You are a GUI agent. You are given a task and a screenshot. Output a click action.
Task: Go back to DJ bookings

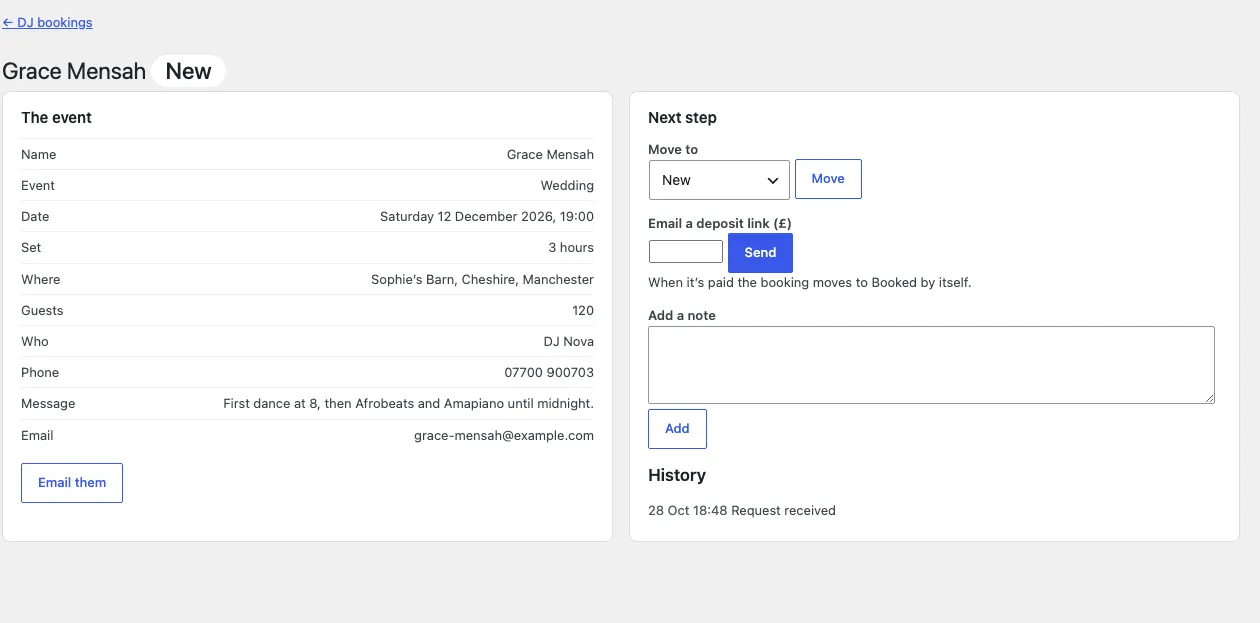[47, 22]
